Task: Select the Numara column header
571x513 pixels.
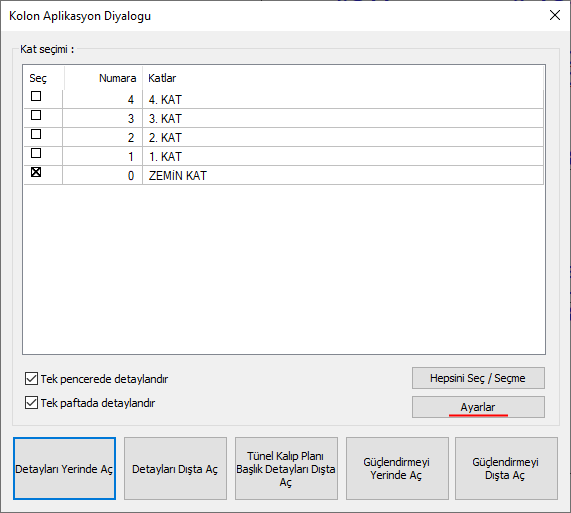Action: pyautogui.click(x=103, y=78)
